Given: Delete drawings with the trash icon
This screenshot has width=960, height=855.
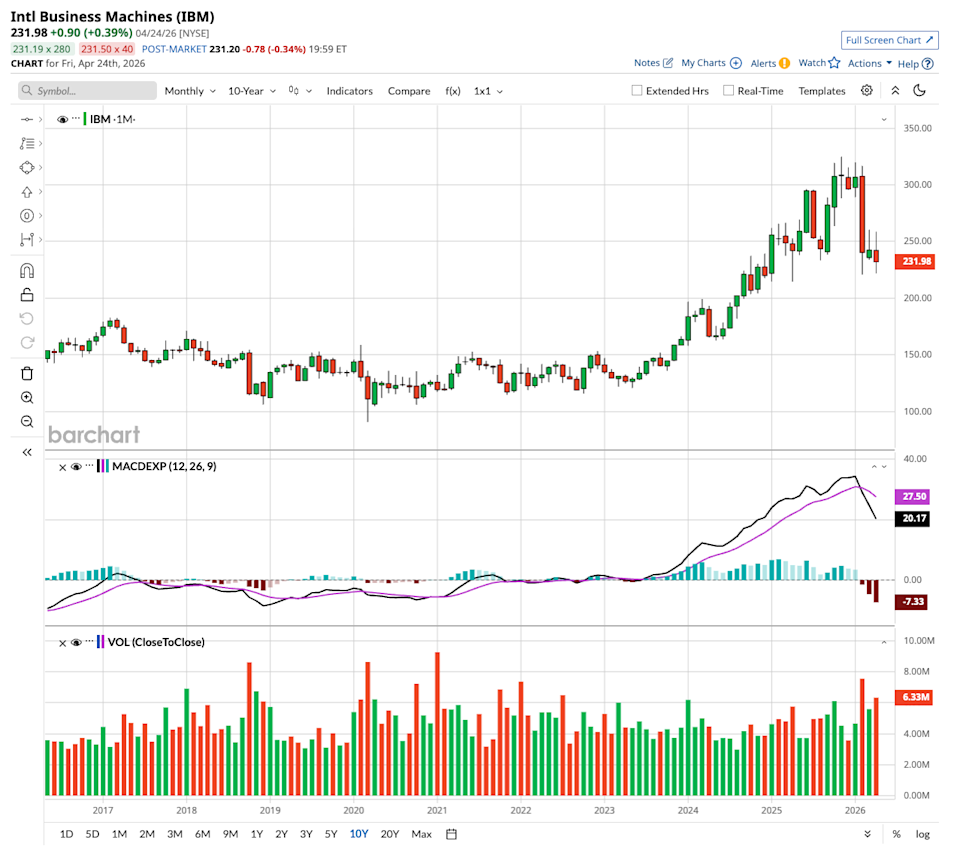Looking at the screenshot, I should pos(27,373).
